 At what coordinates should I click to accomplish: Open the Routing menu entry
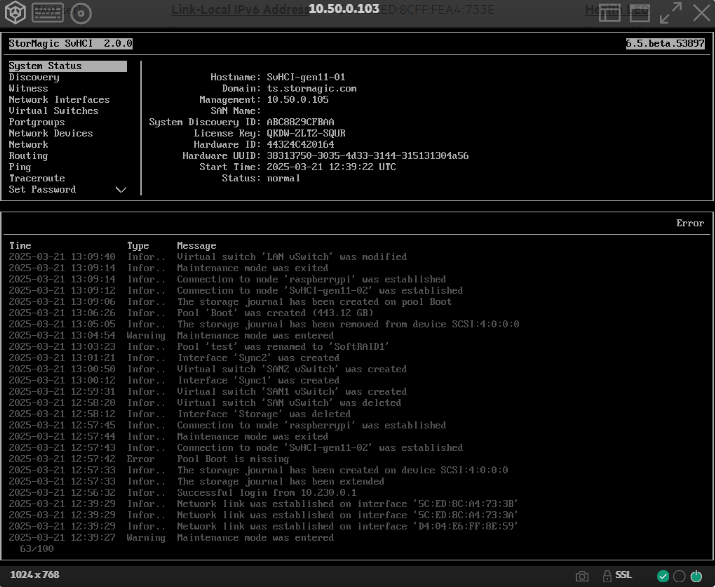28,156
